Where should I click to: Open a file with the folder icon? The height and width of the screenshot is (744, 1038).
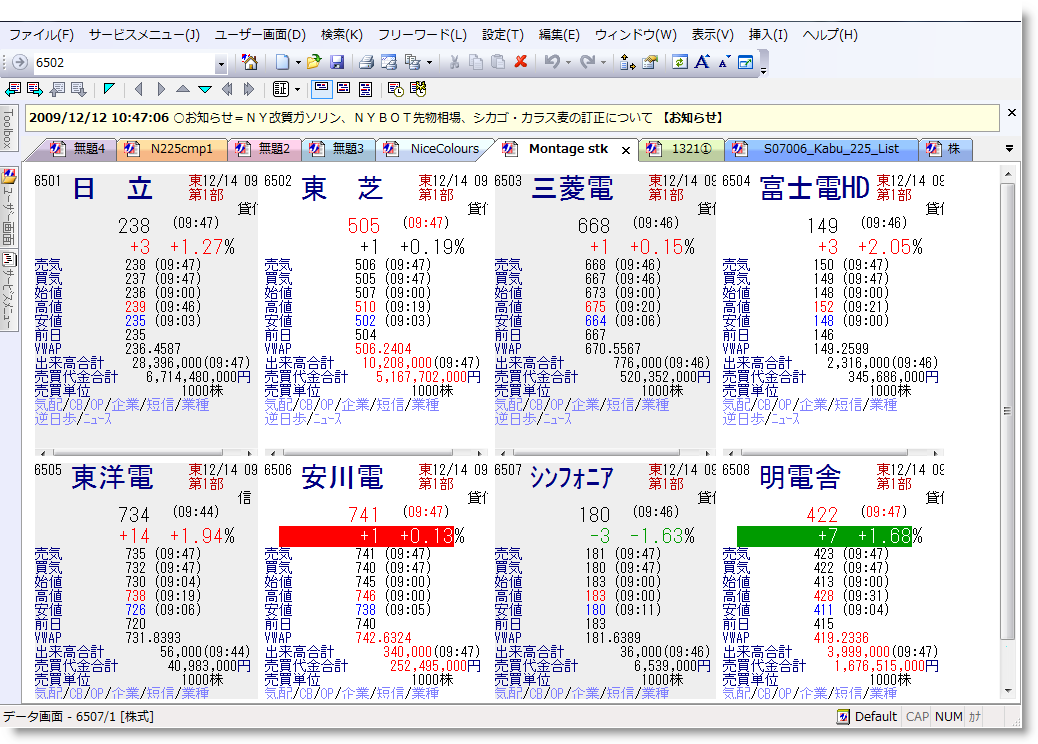coord(314,62)
